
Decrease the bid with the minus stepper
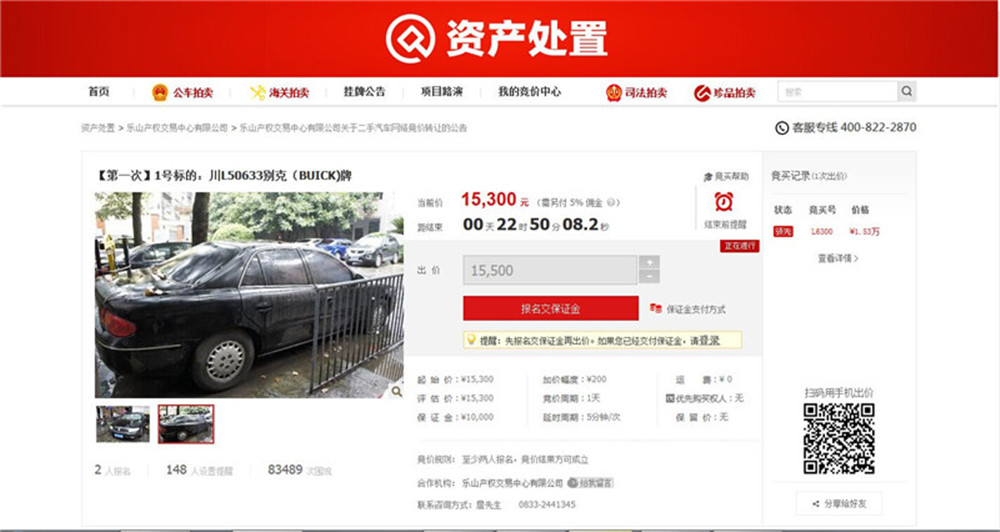[649, 277]
